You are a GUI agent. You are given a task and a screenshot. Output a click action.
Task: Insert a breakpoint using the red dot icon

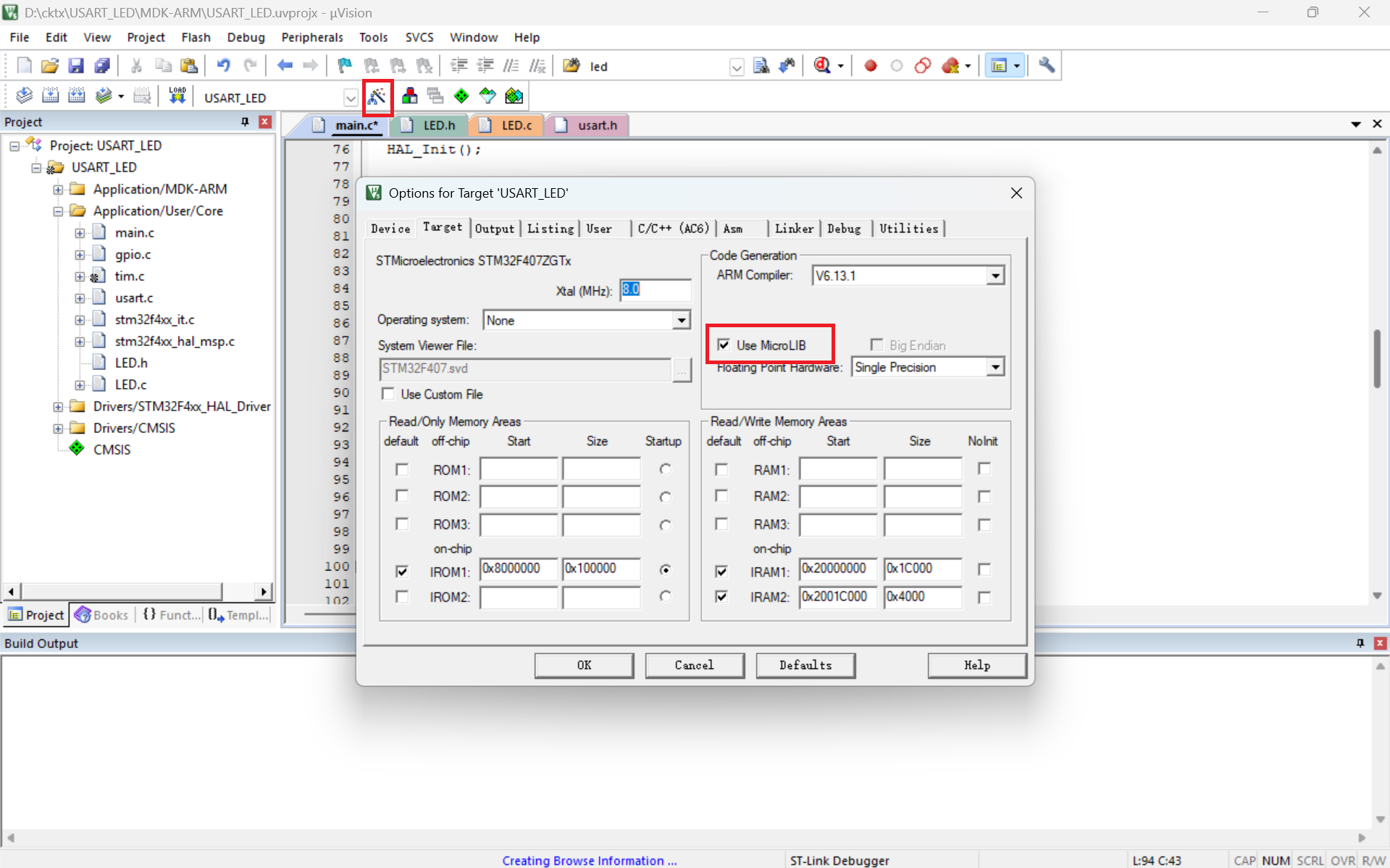871,66
